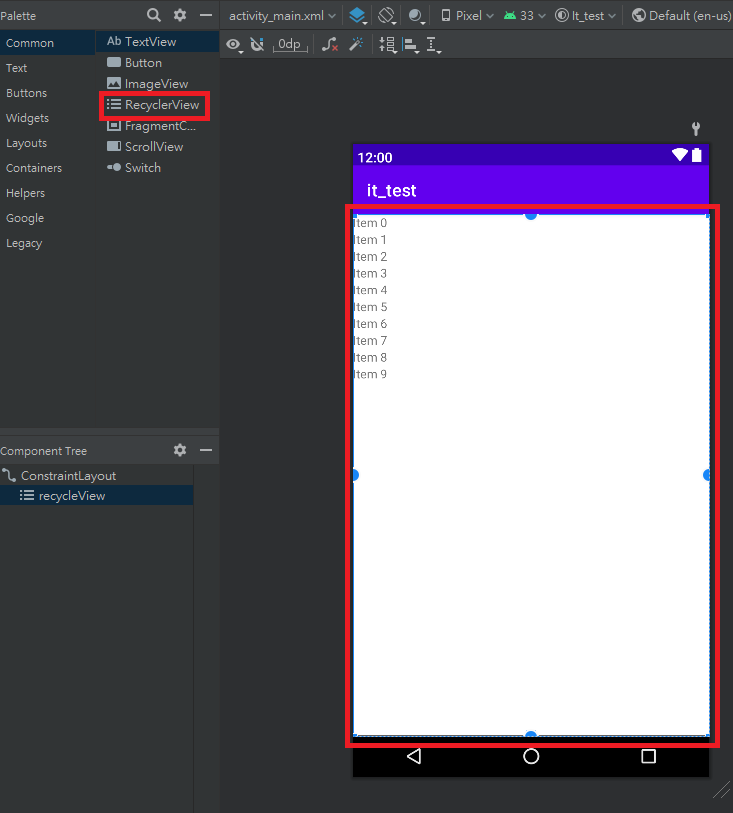Click the wrench icon above the preview
The image size is (733, 813).
coord(696,128)
